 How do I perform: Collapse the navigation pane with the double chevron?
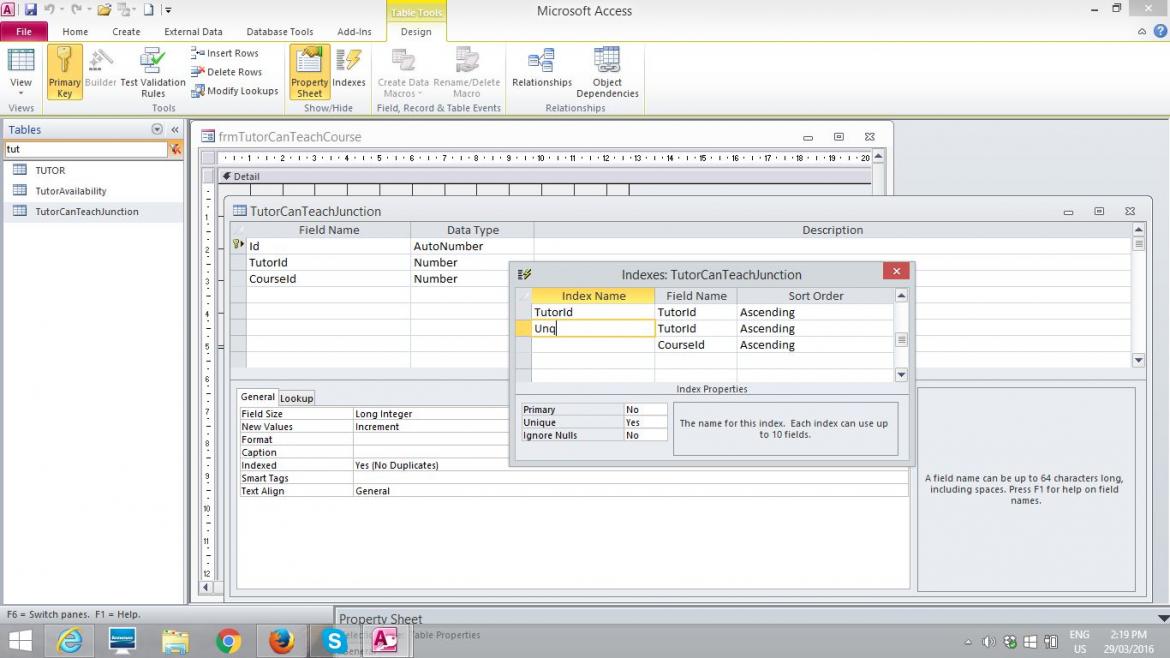(175, 129)
